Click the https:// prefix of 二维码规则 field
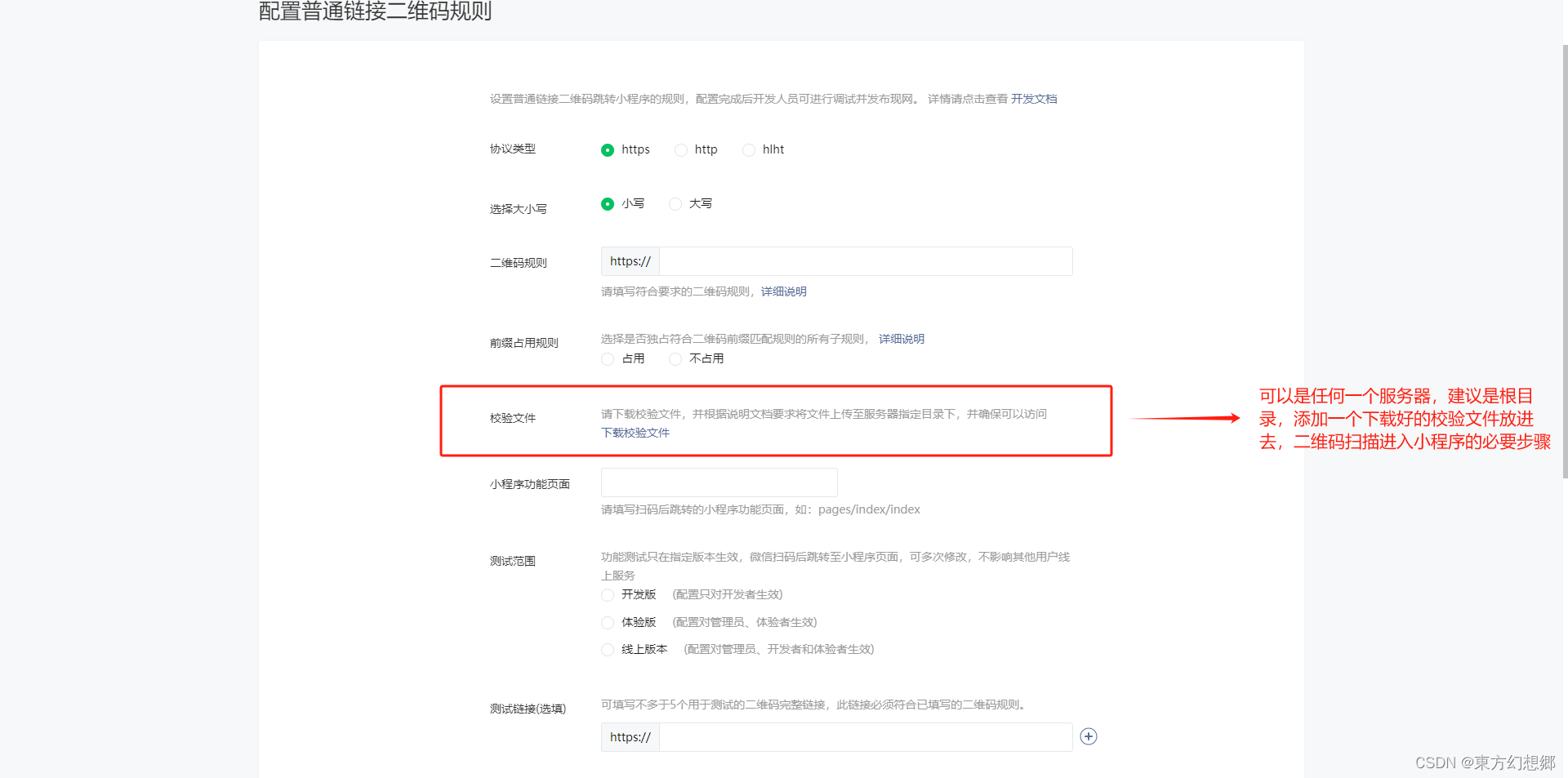The height and width of the screenshot is (778, 1568). click(630, 261)
